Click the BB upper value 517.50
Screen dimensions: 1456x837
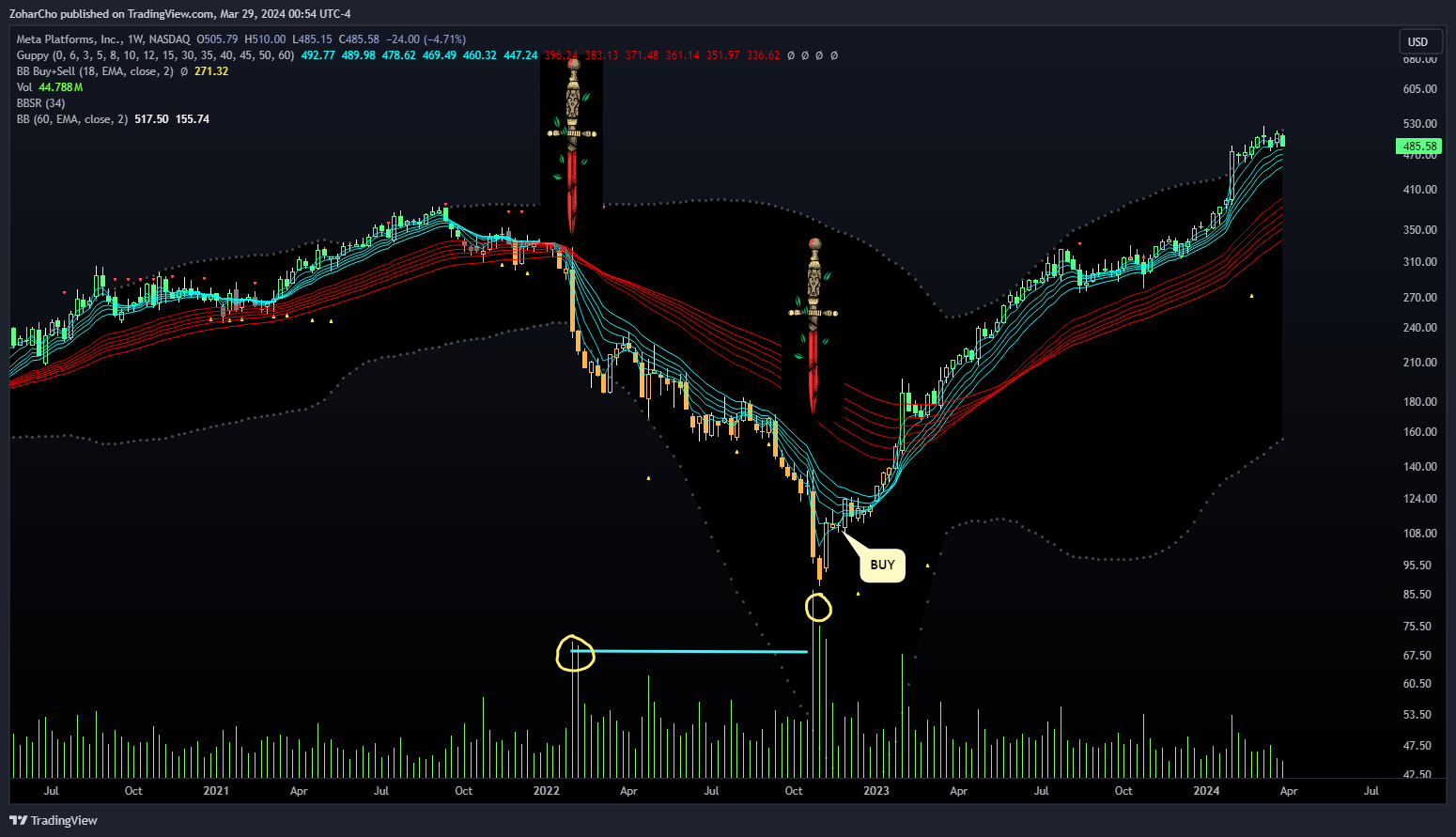[x=151, y=119]
